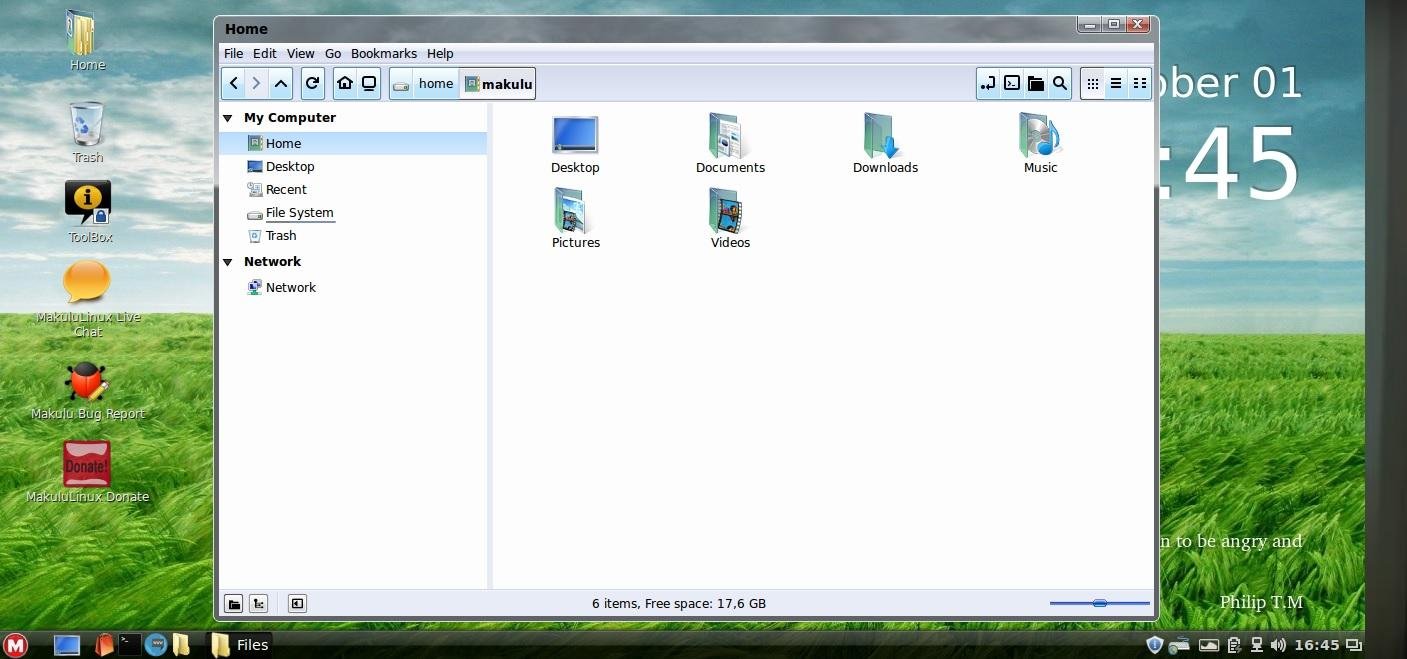Click the back navigation button
The image size is (1407, 659).
coord(233,83)
